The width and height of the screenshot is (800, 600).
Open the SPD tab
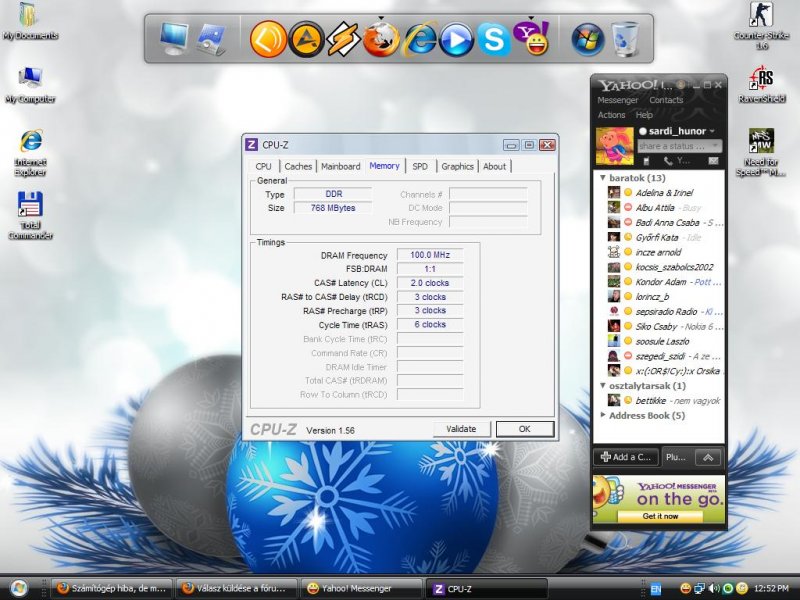point(420,166)
